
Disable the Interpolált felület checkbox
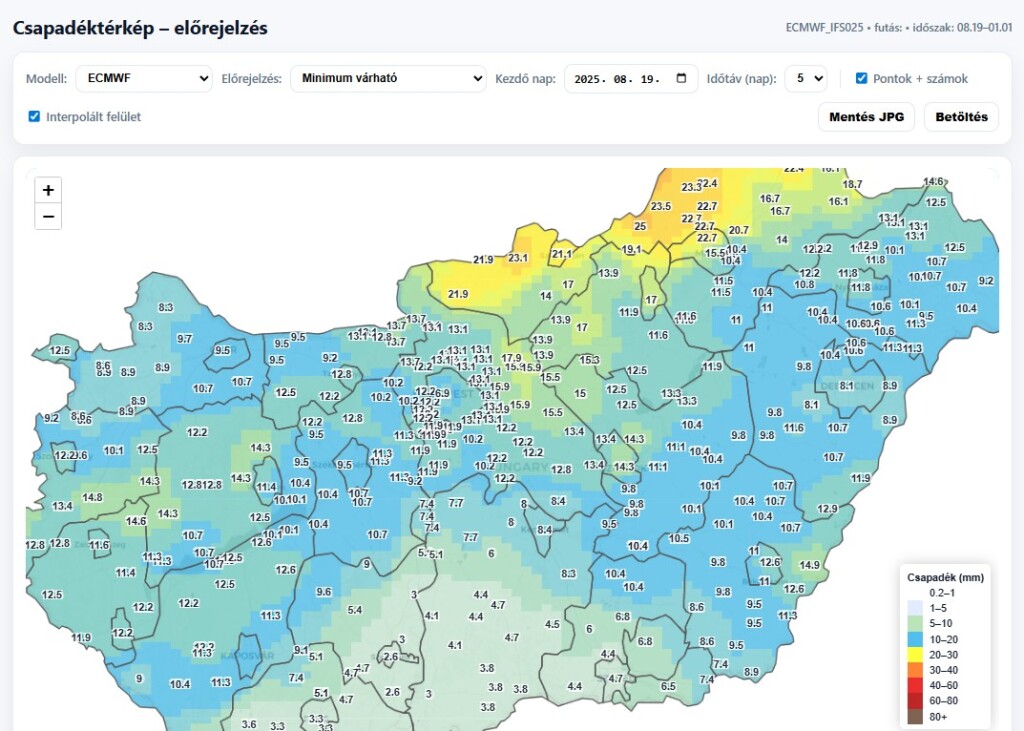[35, 117]
